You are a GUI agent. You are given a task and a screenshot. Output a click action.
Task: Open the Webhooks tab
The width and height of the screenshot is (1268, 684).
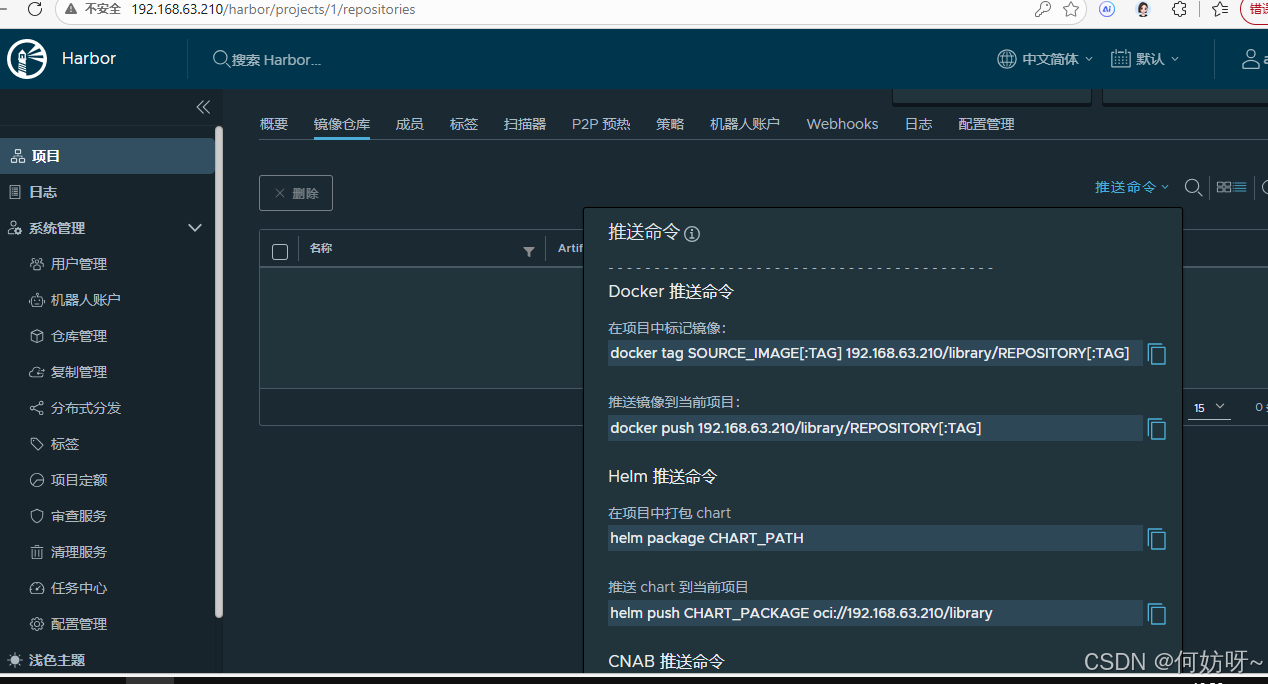click(842, 124)
